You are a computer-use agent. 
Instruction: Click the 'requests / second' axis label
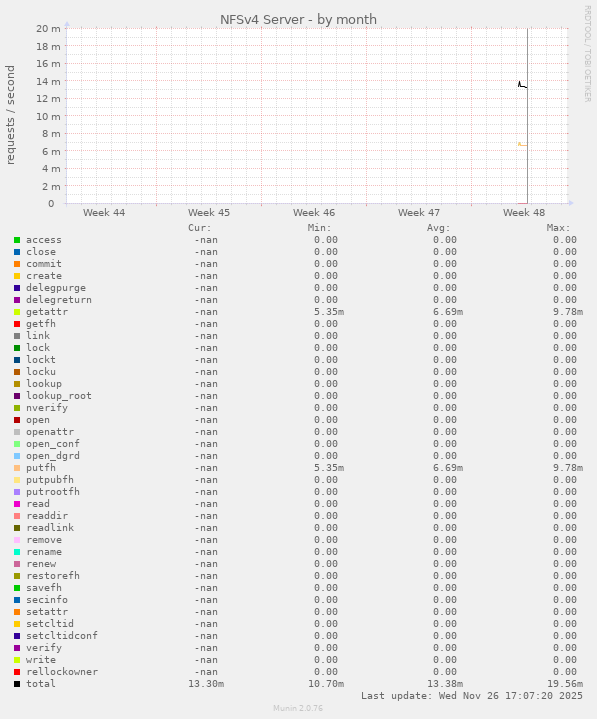[10, 115]
